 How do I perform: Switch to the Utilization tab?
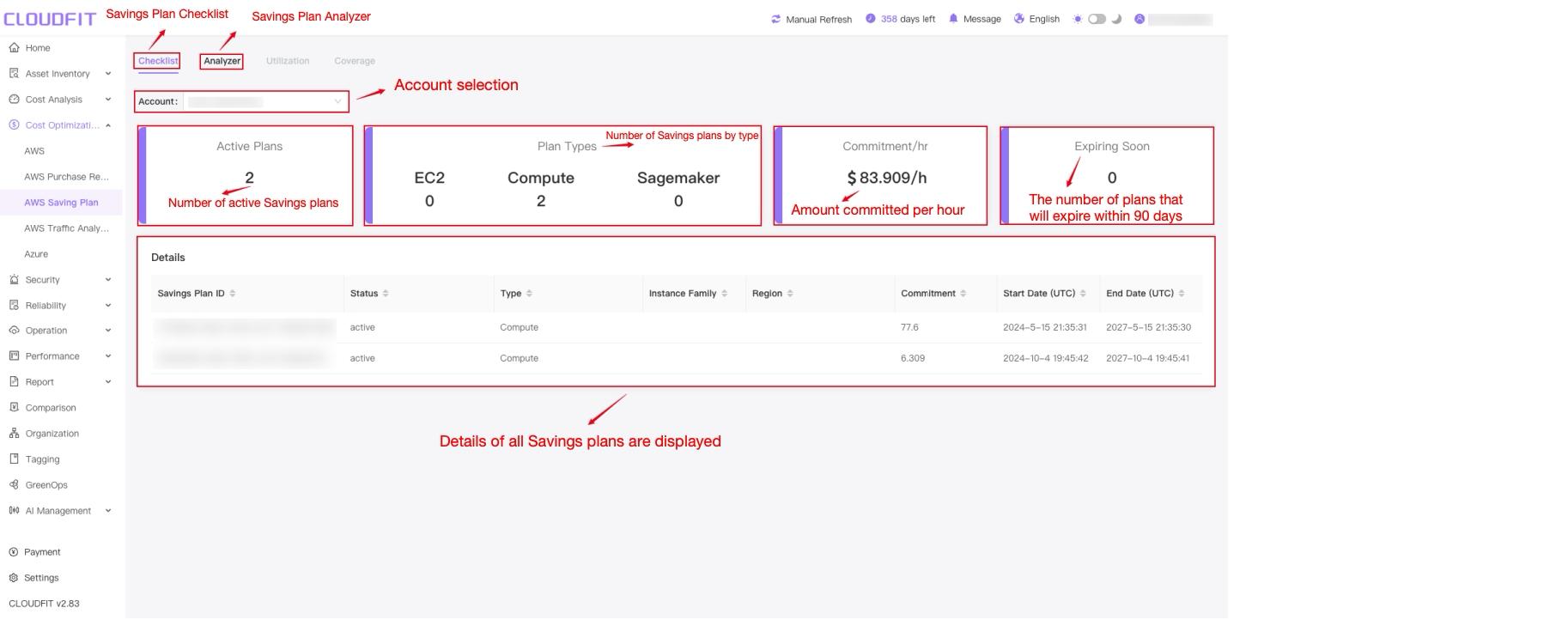click(x=288, y=61)
